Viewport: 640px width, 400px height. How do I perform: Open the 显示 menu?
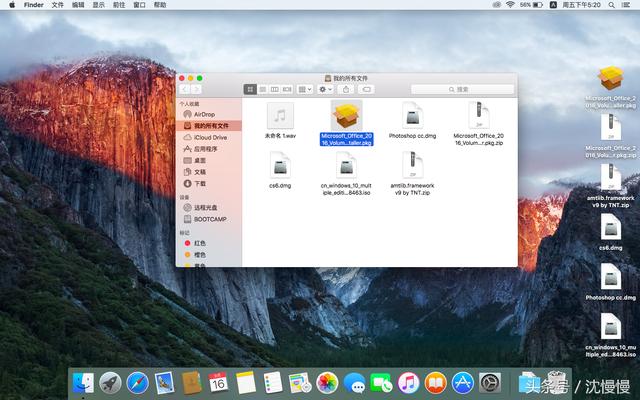98,5
